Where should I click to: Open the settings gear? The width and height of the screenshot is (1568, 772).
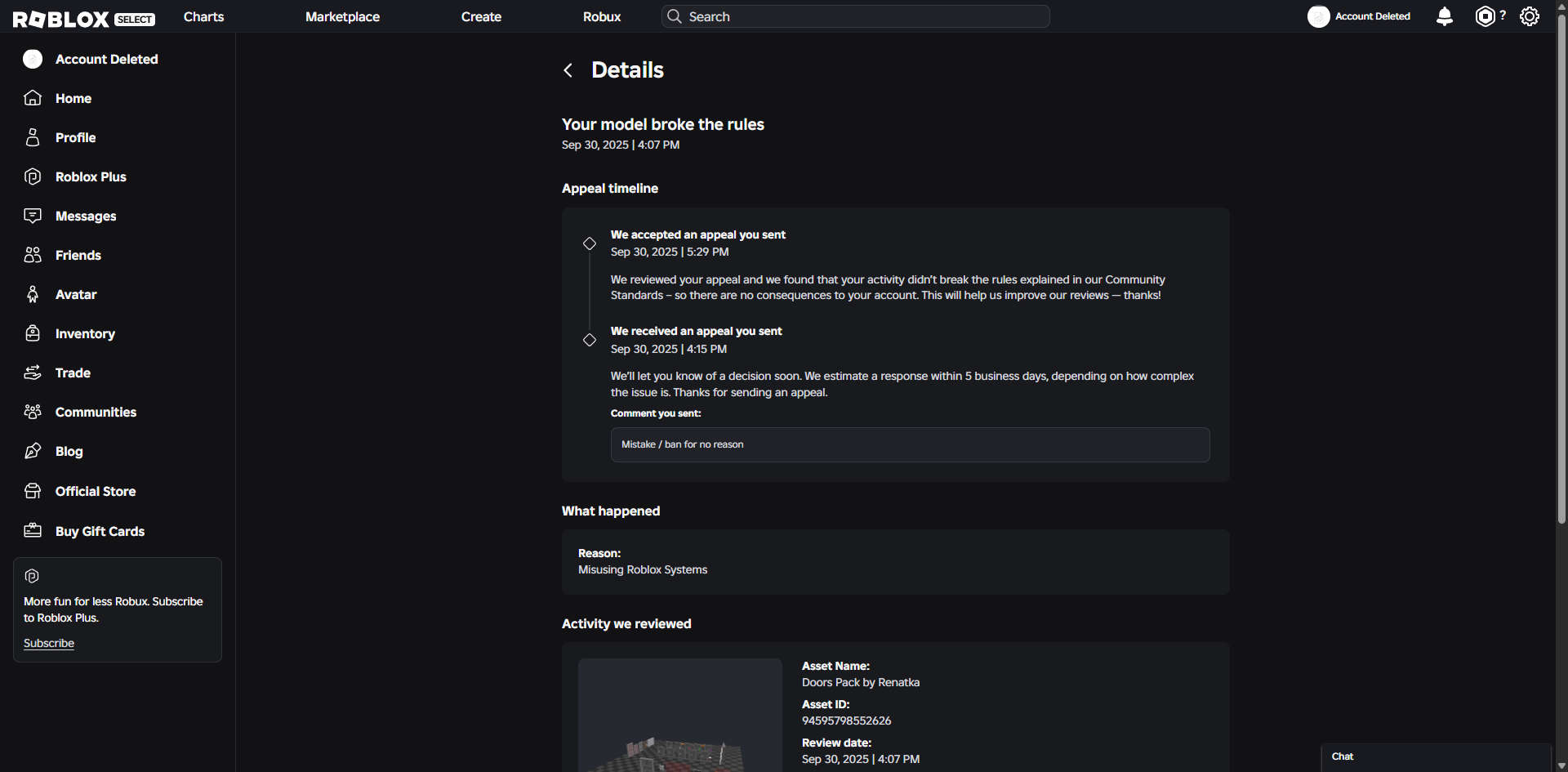tap(1530, 16)
